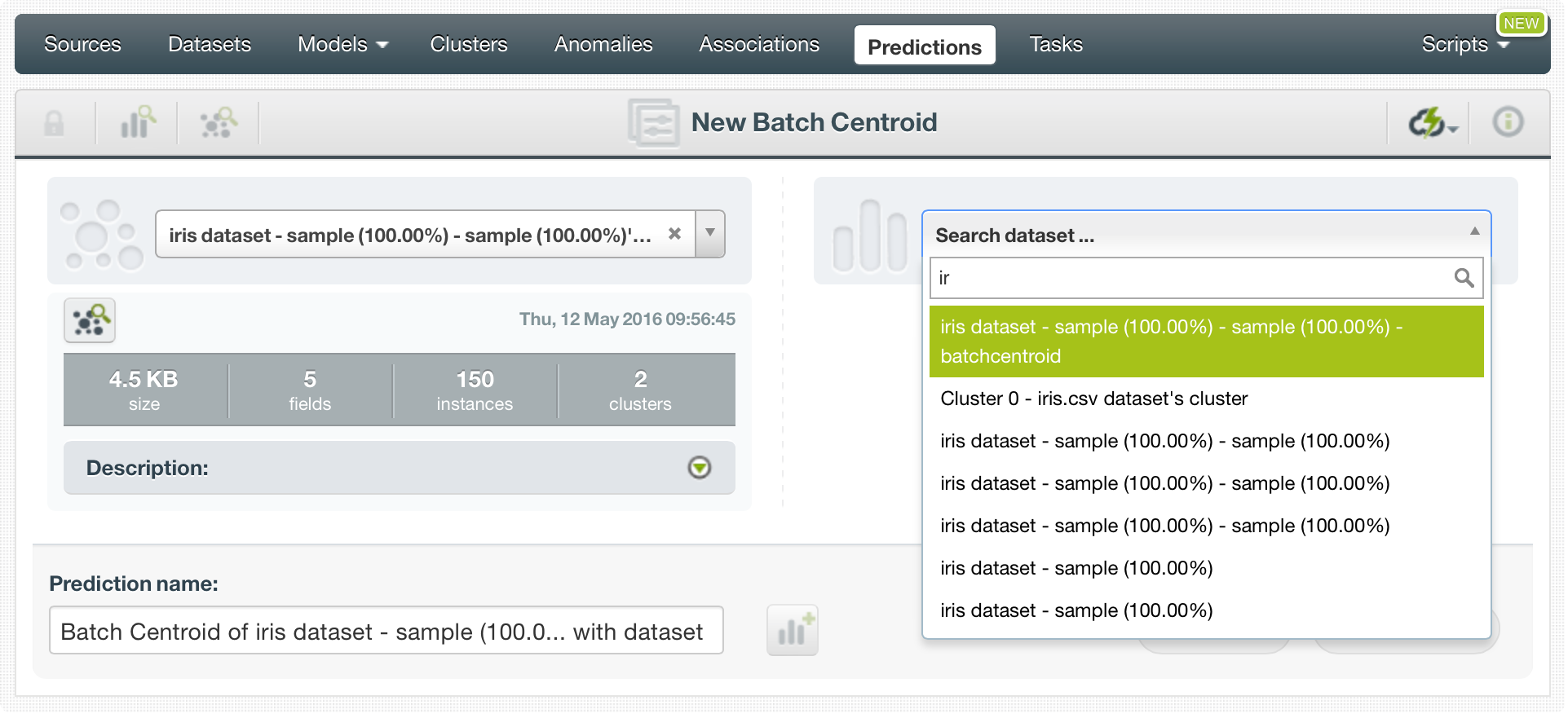Click the 5 fields stat

tap(310, 390)
